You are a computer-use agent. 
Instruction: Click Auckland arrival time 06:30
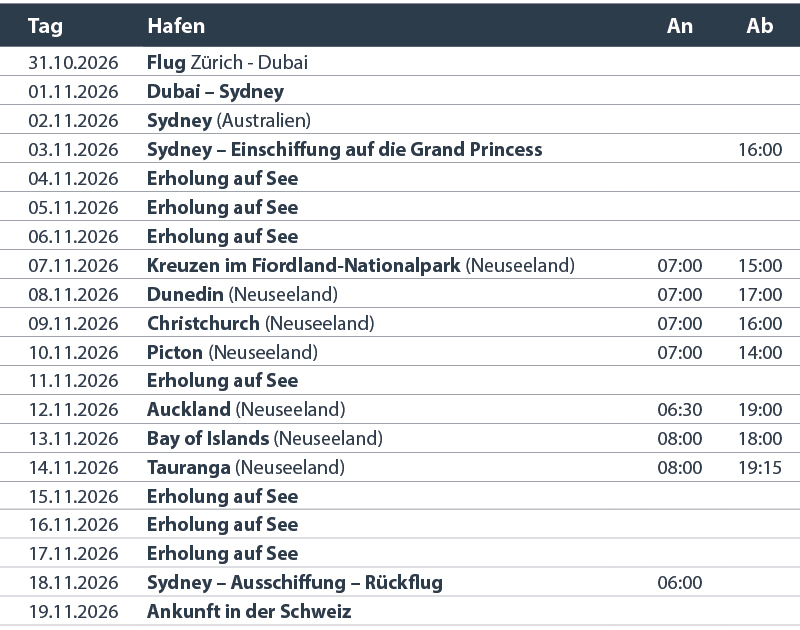pos(680,410)
